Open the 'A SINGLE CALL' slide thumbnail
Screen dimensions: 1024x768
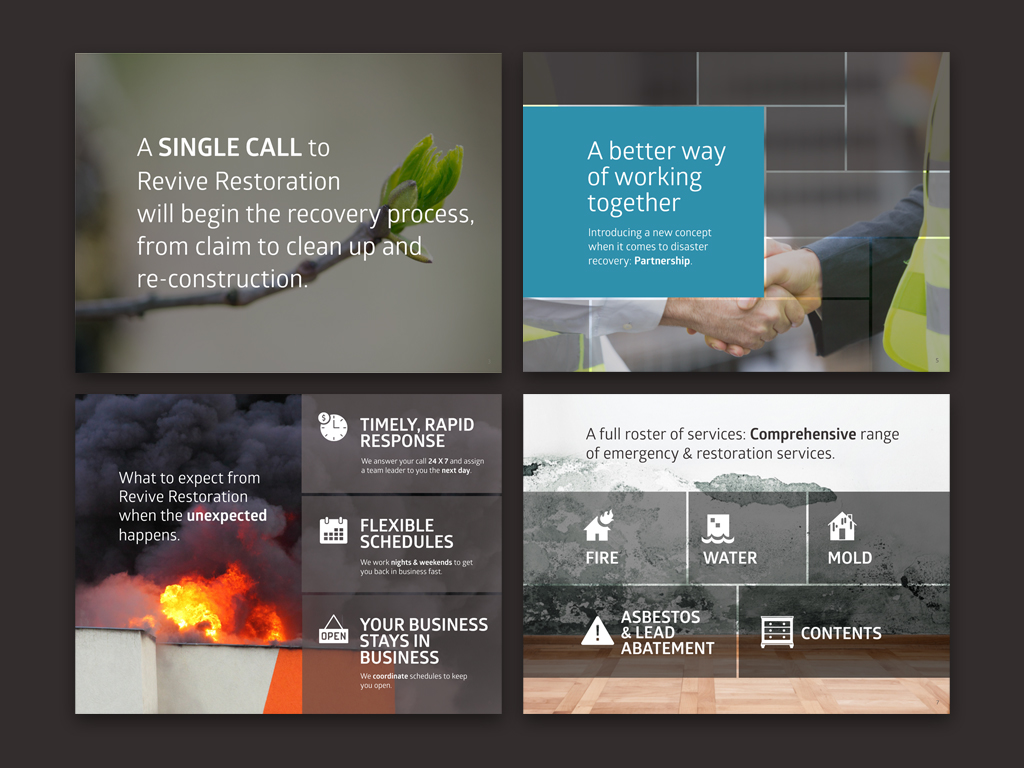tap(288, 213)
